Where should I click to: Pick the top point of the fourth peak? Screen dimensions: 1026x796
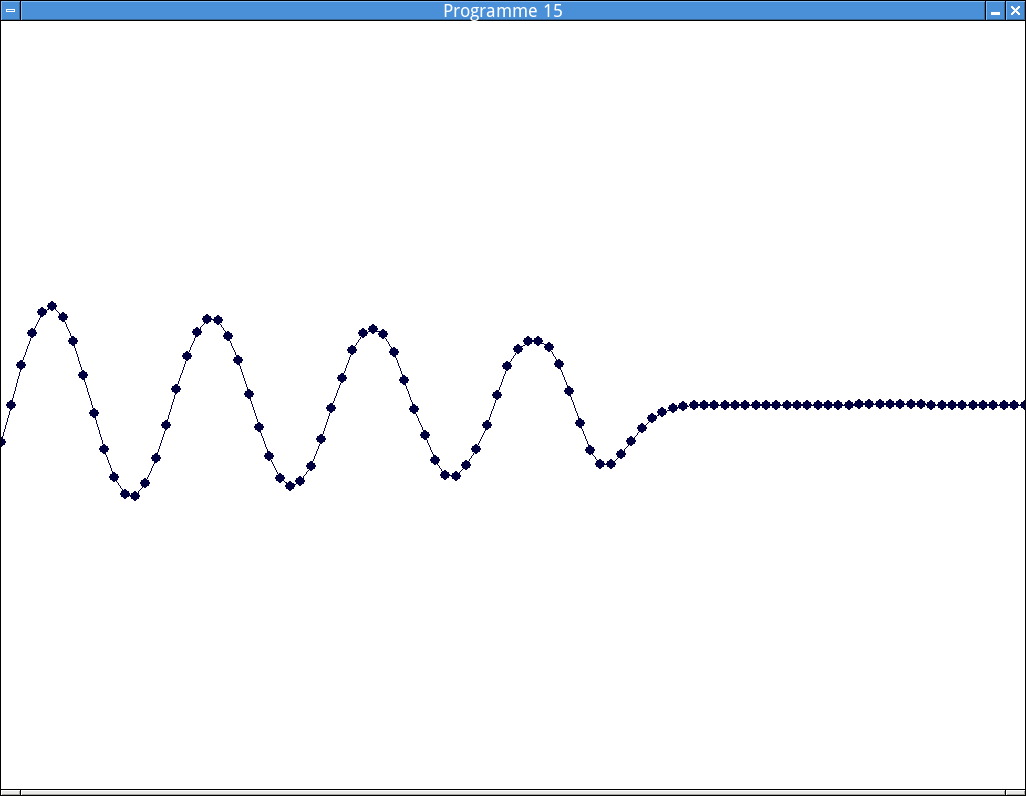538,341
